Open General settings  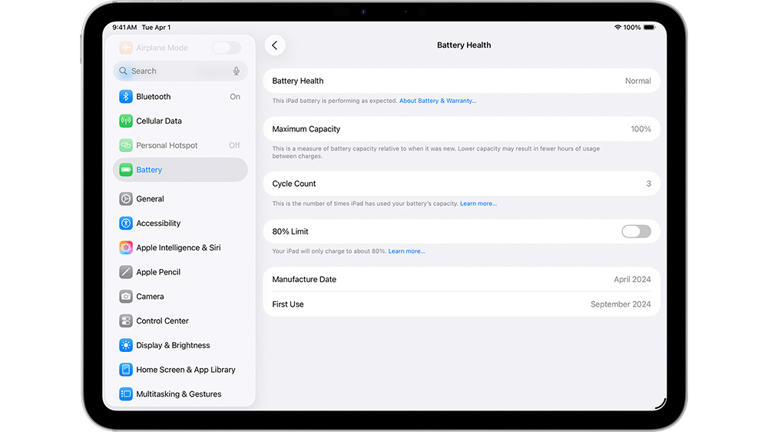[180, 199]
